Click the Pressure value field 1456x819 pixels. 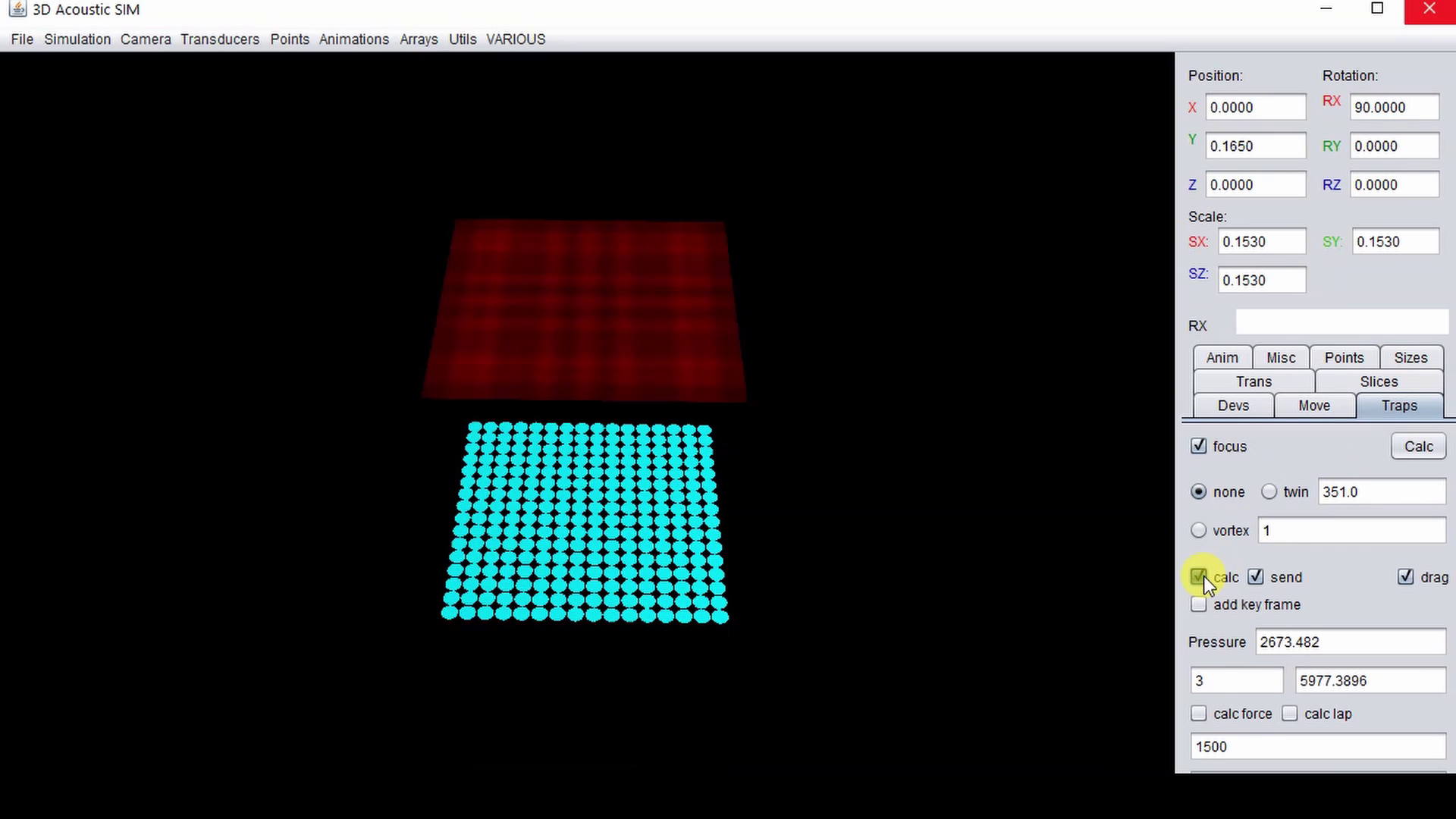pyautogui.click(x=1349, y=642)
